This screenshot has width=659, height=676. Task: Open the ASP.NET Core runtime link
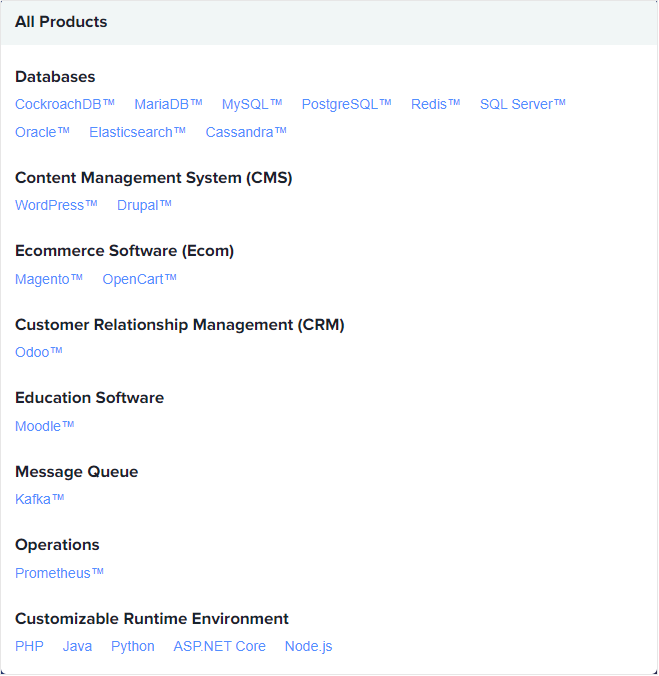tap(219, 646)
